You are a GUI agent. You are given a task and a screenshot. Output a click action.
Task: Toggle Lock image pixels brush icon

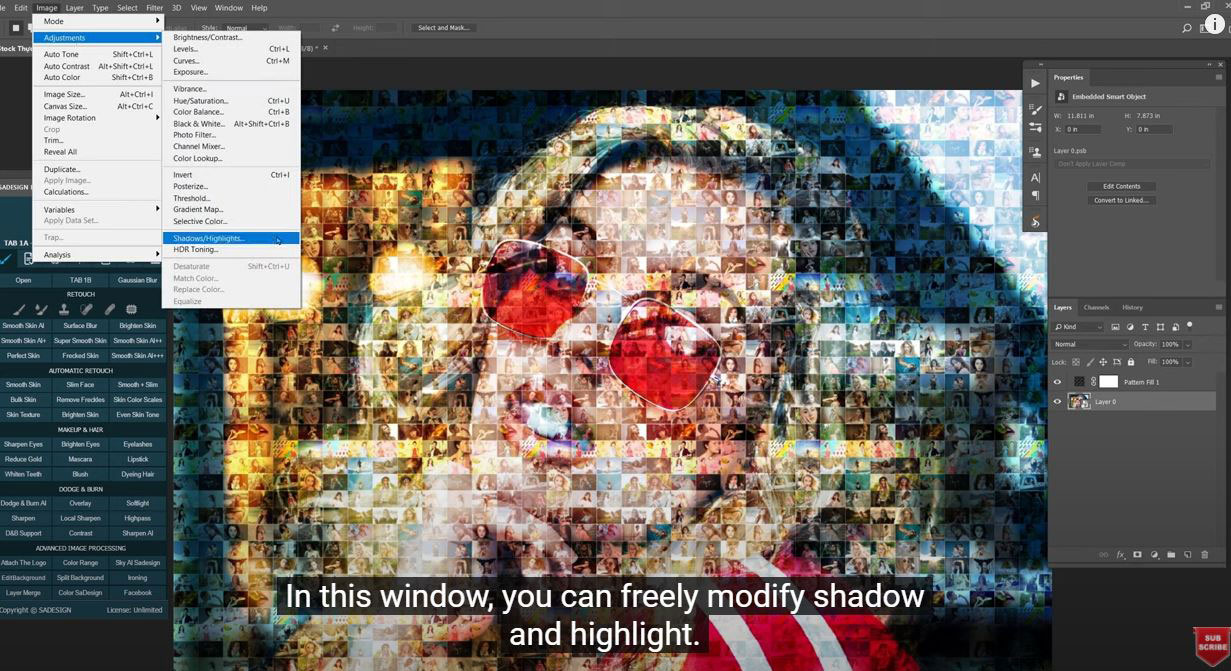1090,362
